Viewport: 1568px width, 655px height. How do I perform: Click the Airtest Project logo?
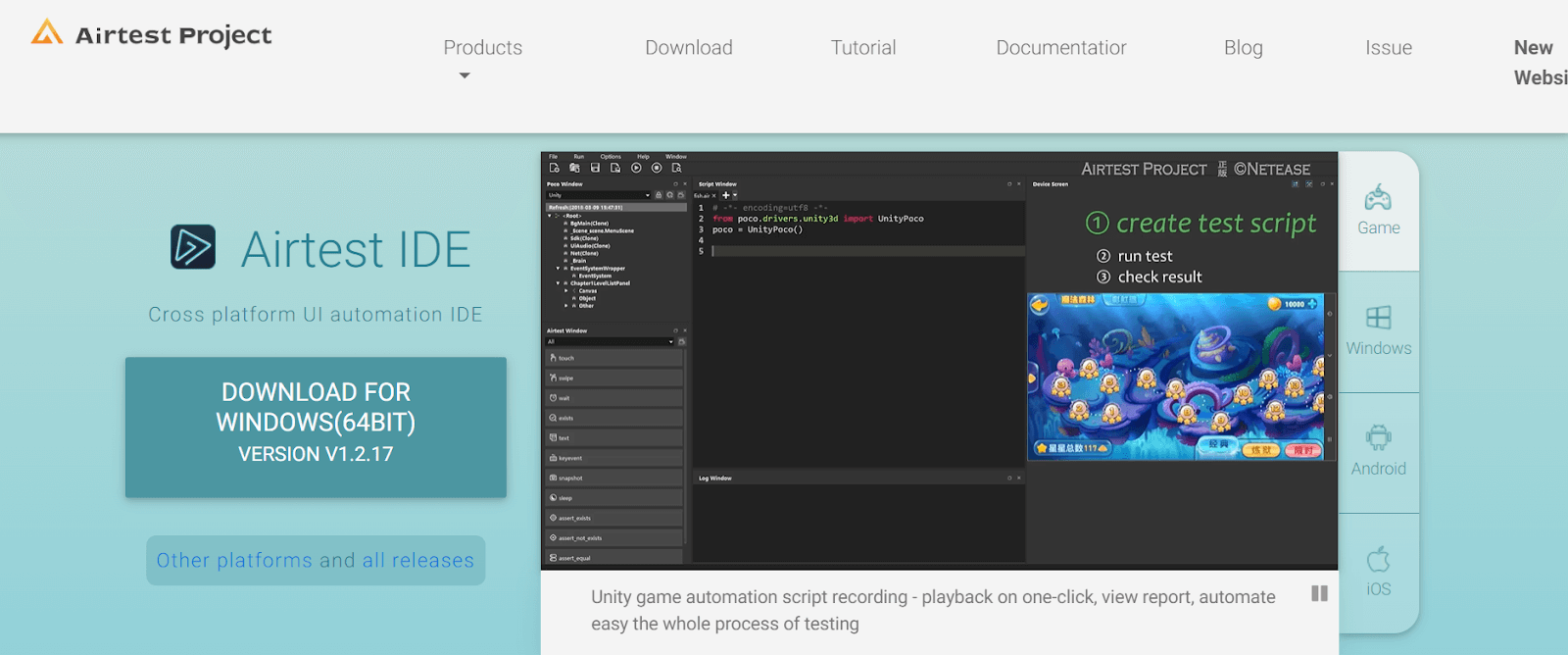151,34
